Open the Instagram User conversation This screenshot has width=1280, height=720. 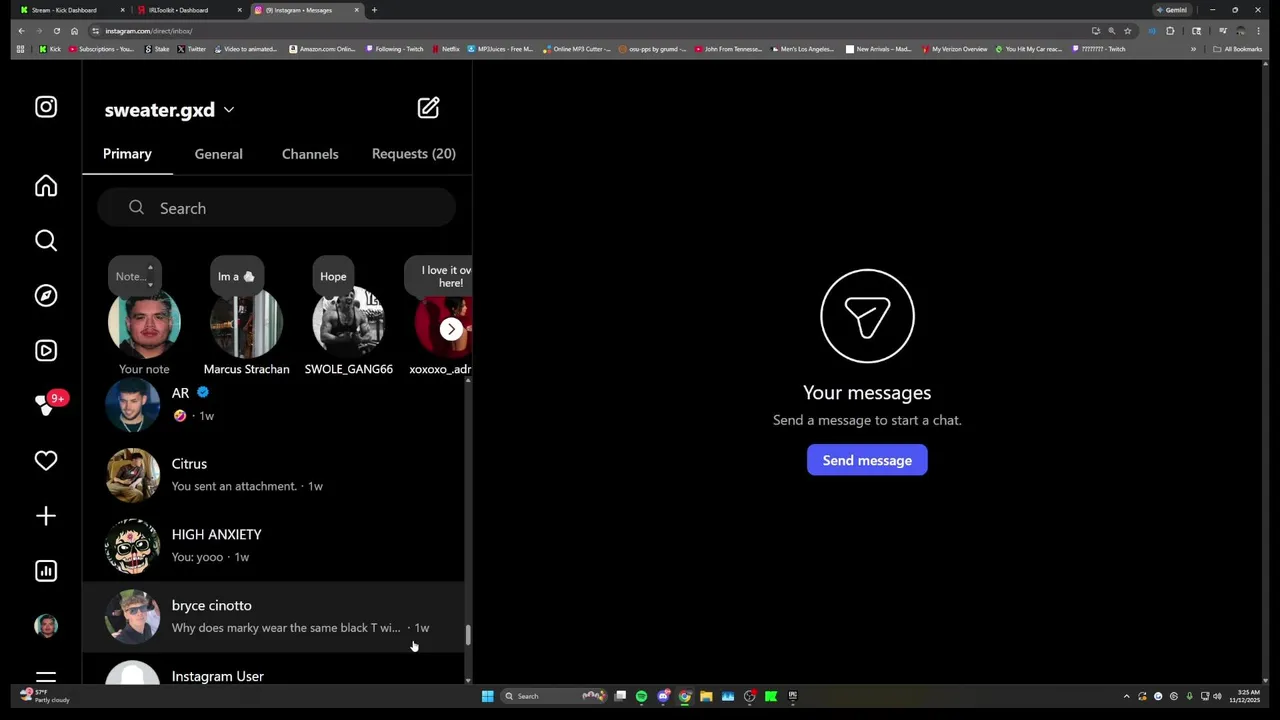coord(273,670)
